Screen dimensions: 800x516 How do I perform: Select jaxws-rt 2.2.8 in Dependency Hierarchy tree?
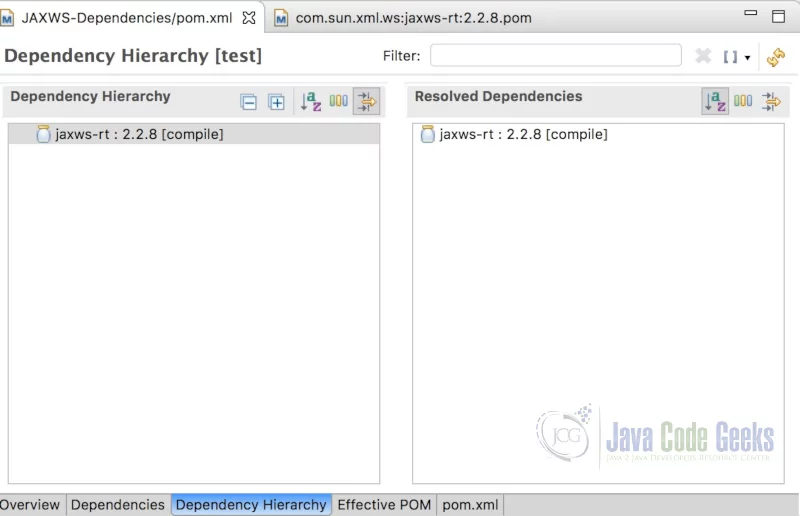[x=194, y=134]
